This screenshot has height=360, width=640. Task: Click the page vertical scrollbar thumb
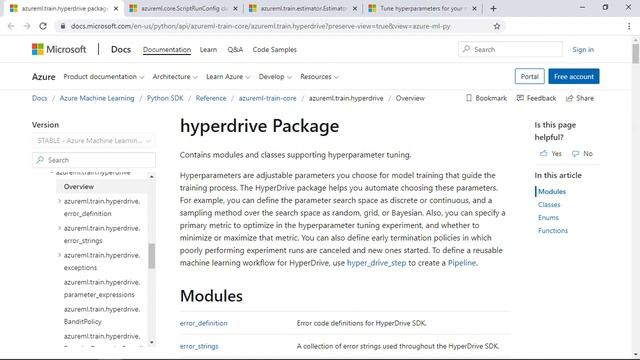[x=636, y=53]
